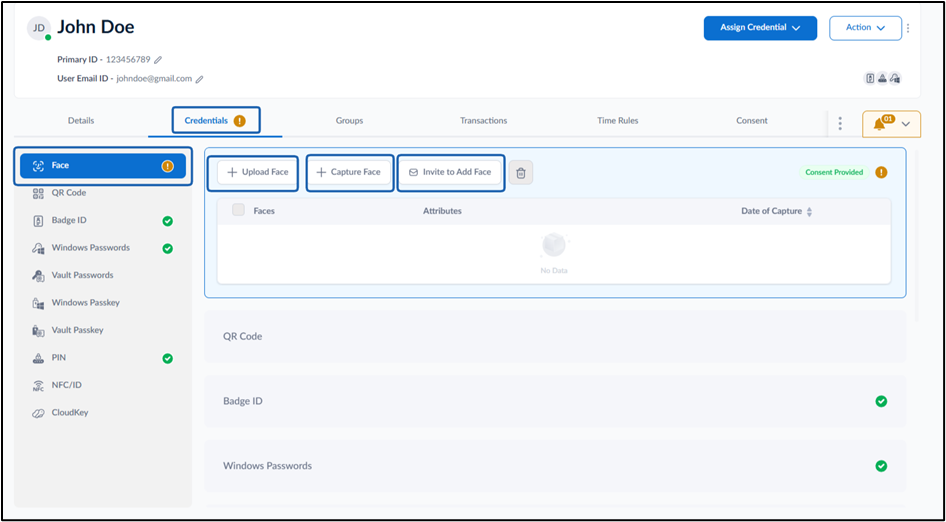The height and width of the screenshot is (522, 946).
Task: Open the more tabs vertical dots menu
Action: [x=840, y=124]
